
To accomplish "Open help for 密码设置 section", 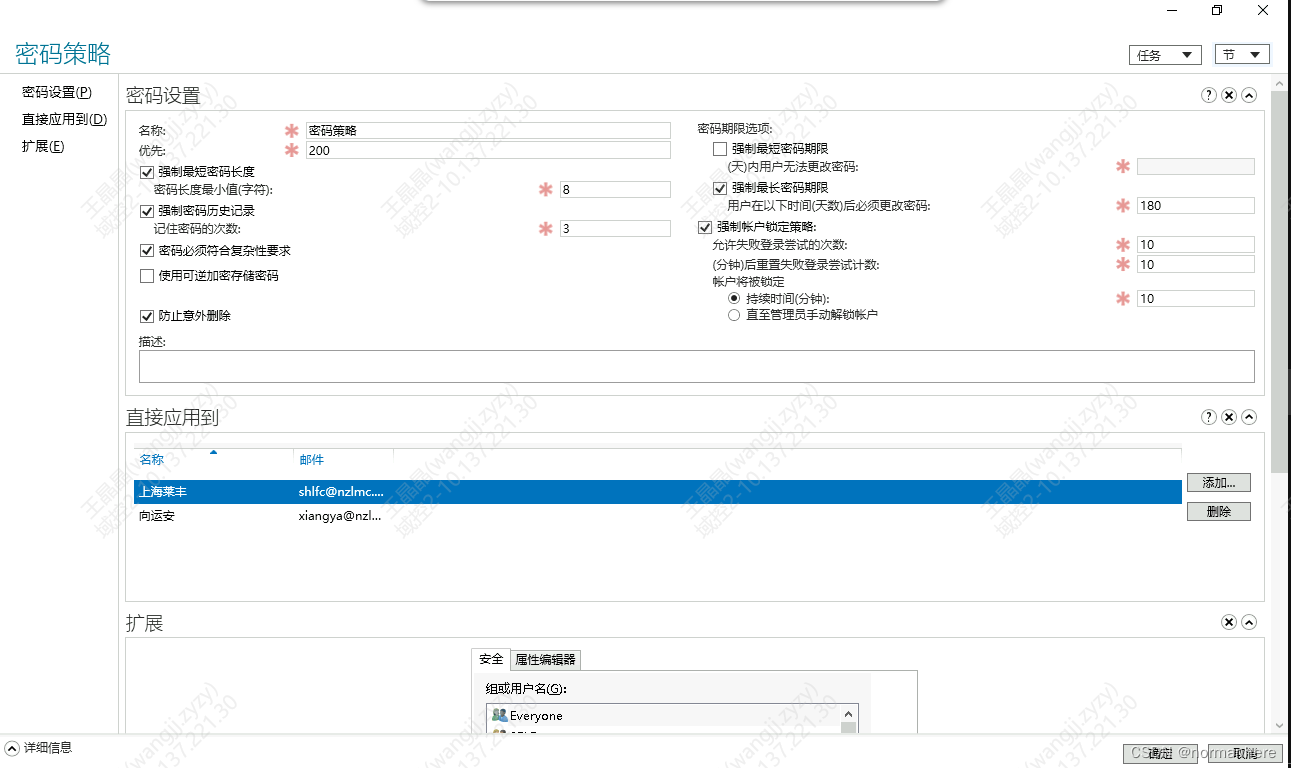I will click(1209, 95).
